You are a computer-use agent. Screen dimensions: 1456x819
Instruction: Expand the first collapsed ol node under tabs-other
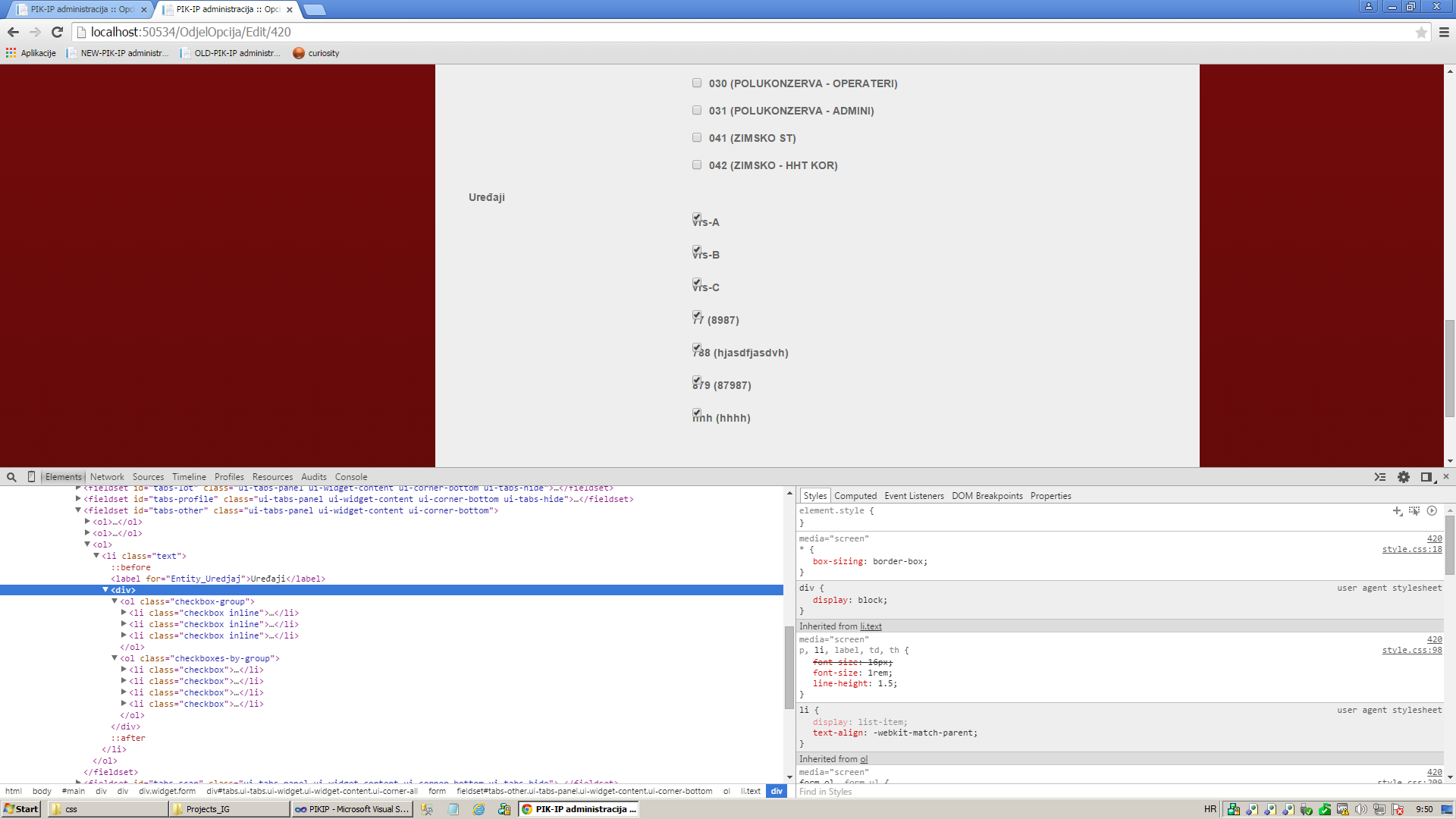87,522
